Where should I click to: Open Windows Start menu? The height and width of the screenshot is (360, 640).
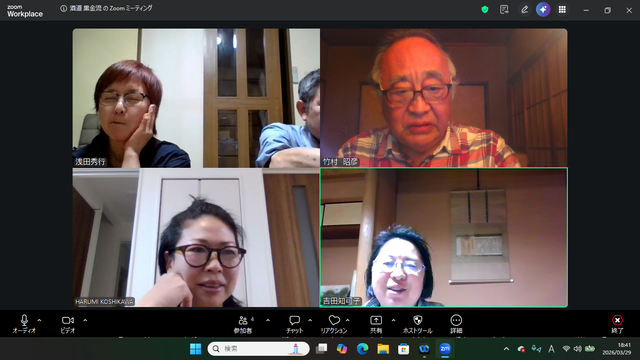(196, 349)
